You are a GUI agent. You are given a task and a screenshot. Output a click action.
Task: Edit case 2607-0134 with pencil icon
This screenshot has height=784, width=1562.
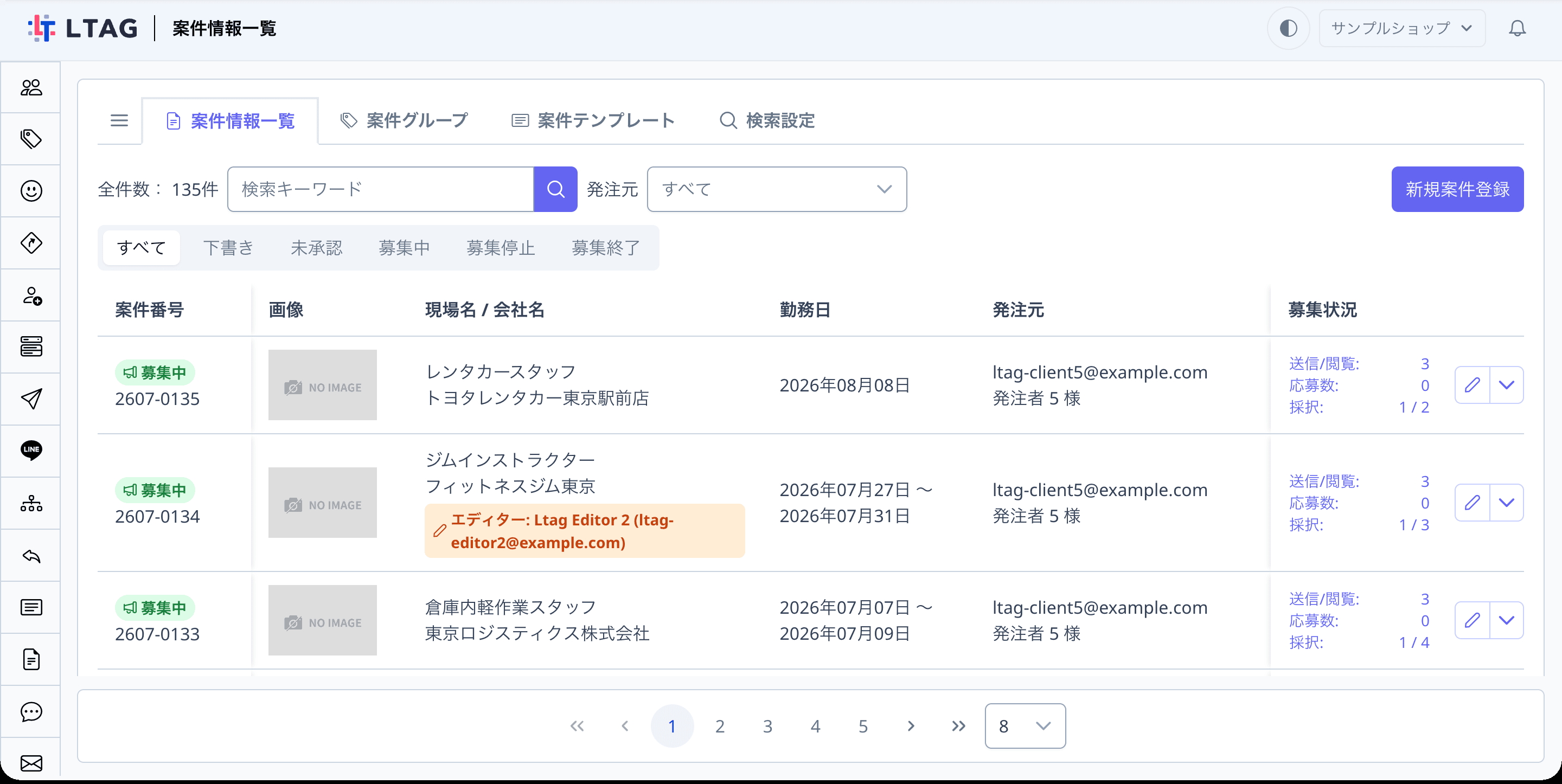click(x=1473, y=503)
